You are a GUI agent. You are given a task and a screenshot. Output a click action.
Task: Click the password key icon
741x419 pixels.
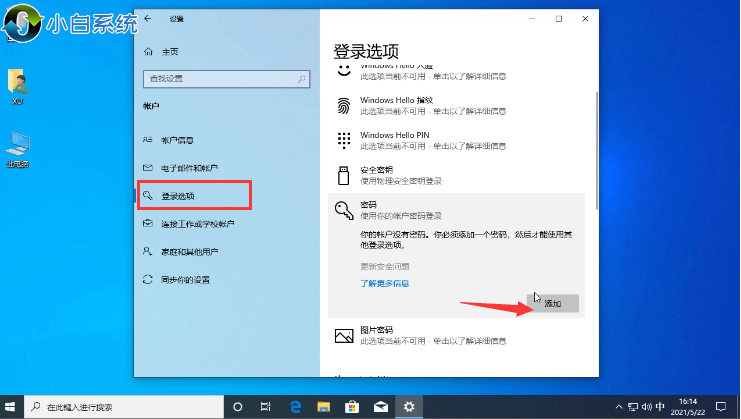click(343, 208)
